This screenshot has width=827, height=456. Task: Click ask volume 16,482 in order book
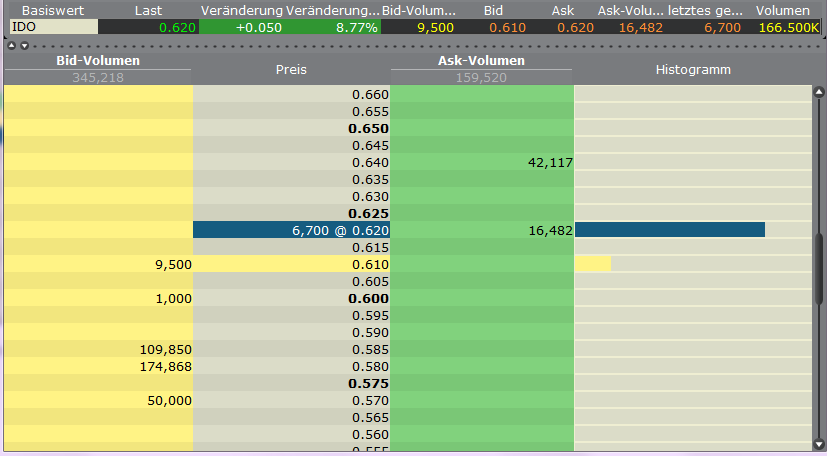(x=550, y=230)
